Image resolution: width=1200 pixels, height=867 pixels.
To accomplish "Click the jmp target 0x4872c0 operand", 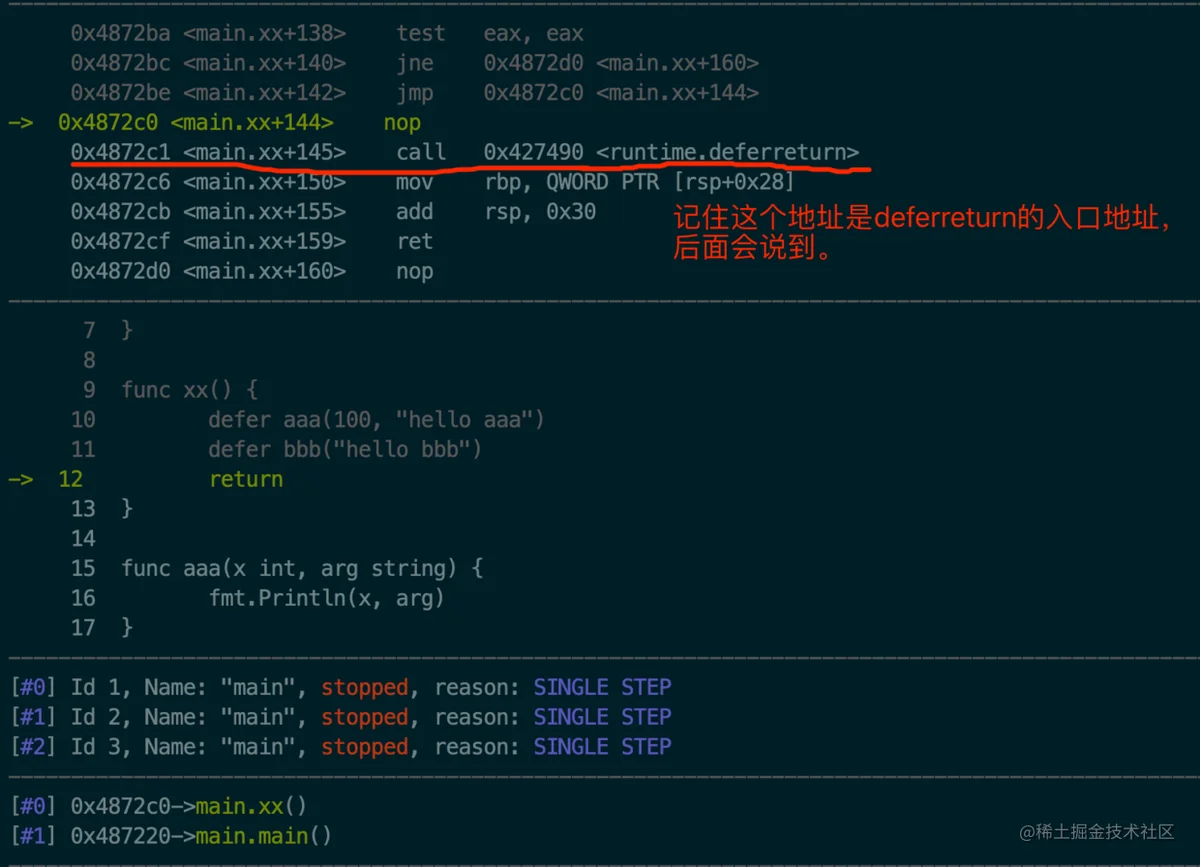I will click(534, 93).
